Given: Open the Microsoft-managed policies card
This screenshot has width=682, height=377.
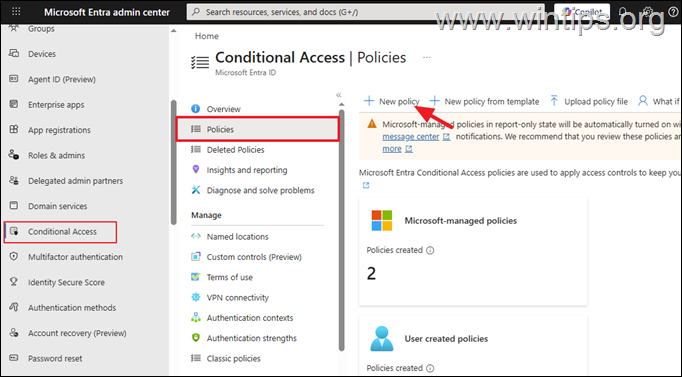Looking at the screenshot, I should point(473,252).
